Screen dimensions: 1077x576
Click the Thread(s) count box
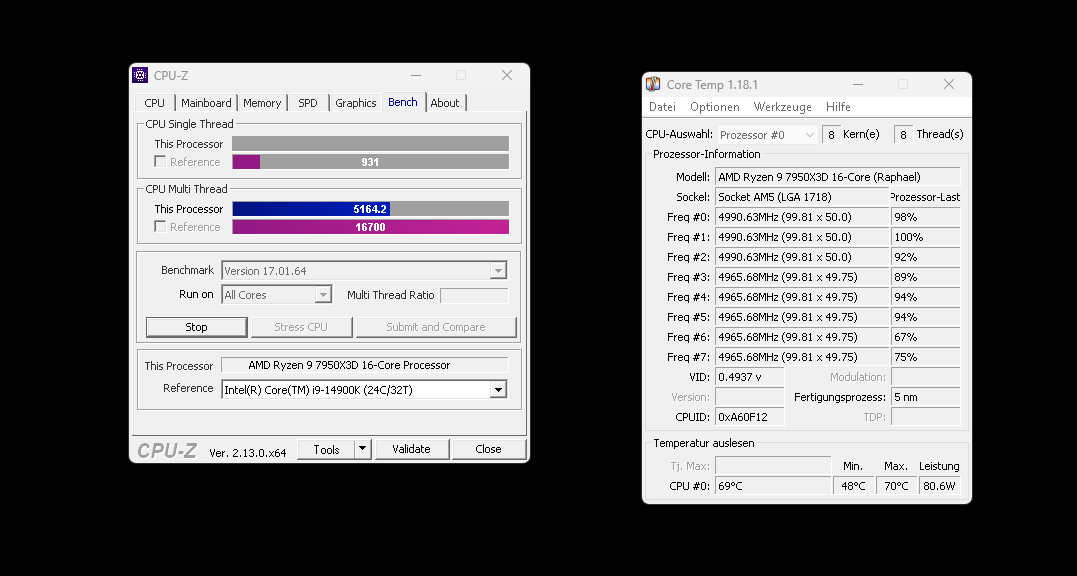coord(903,135)
